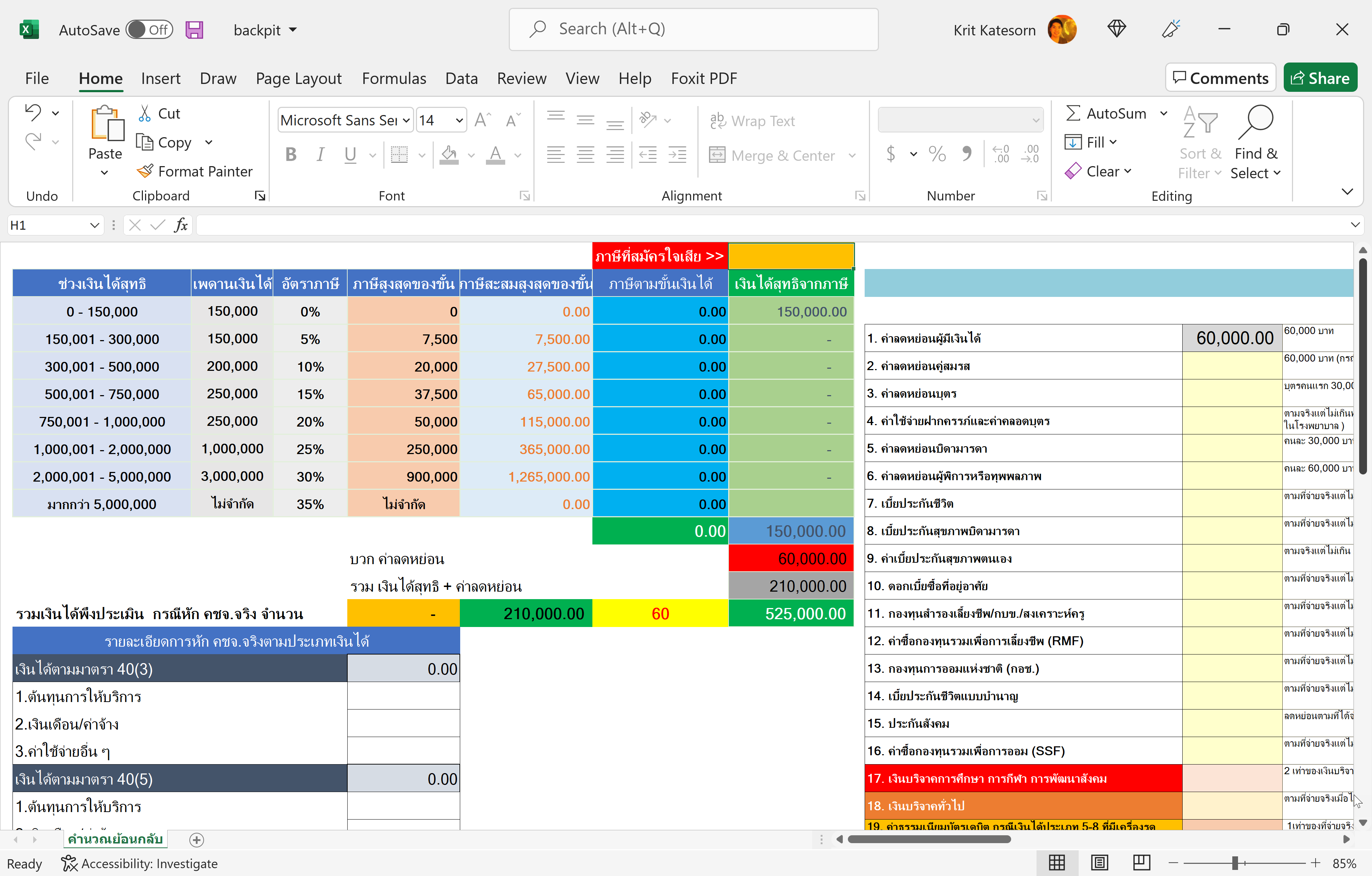Open the File menu
Image resolution: width=1372 pixels, height=876 pixels.
coord(37,78)
